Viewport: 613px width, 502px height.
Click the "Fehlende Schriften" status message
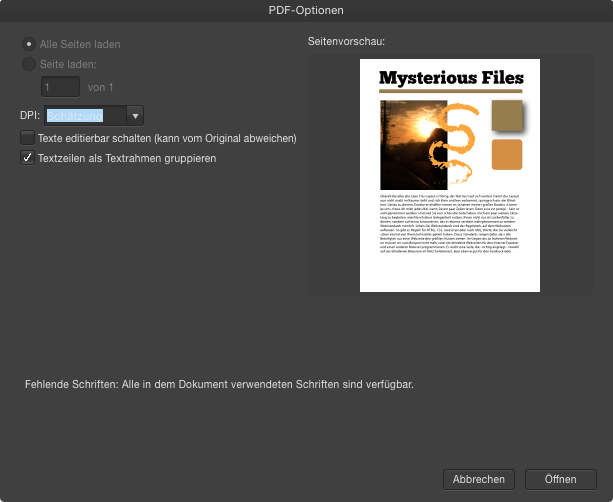pyautogui.click(x=219, y=383)
